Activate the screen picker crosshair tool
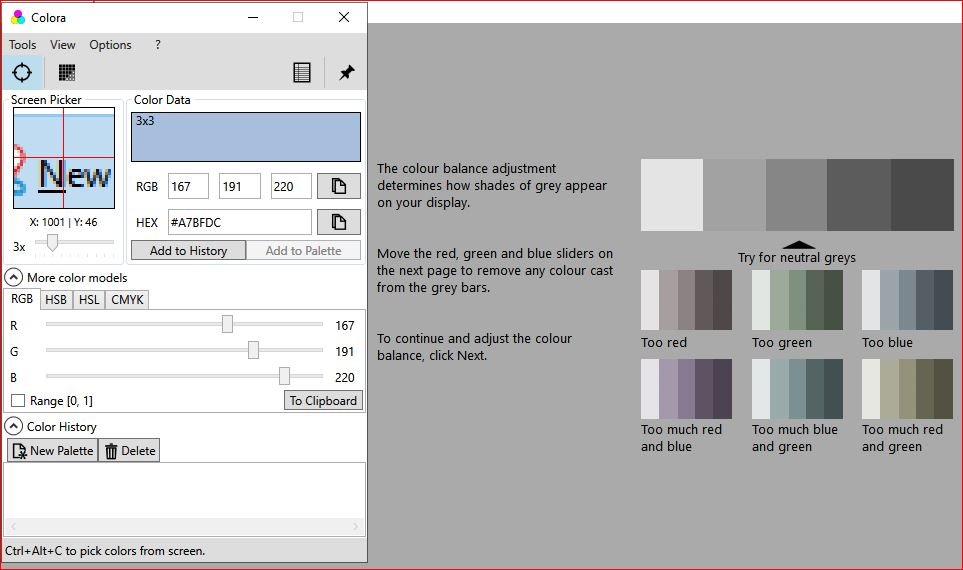This screenshot has width=963, height=570. (x=22, y=72)
